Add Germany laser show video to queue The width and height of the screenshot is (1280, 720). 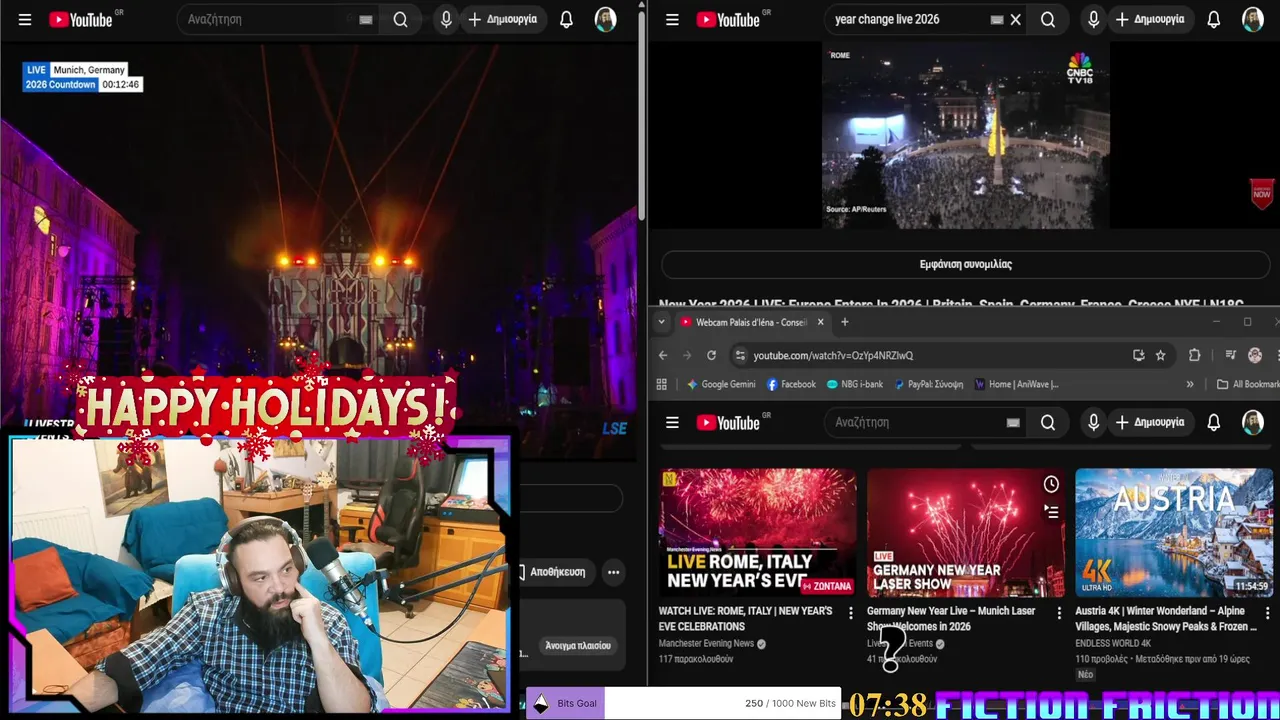(1051, 511)
